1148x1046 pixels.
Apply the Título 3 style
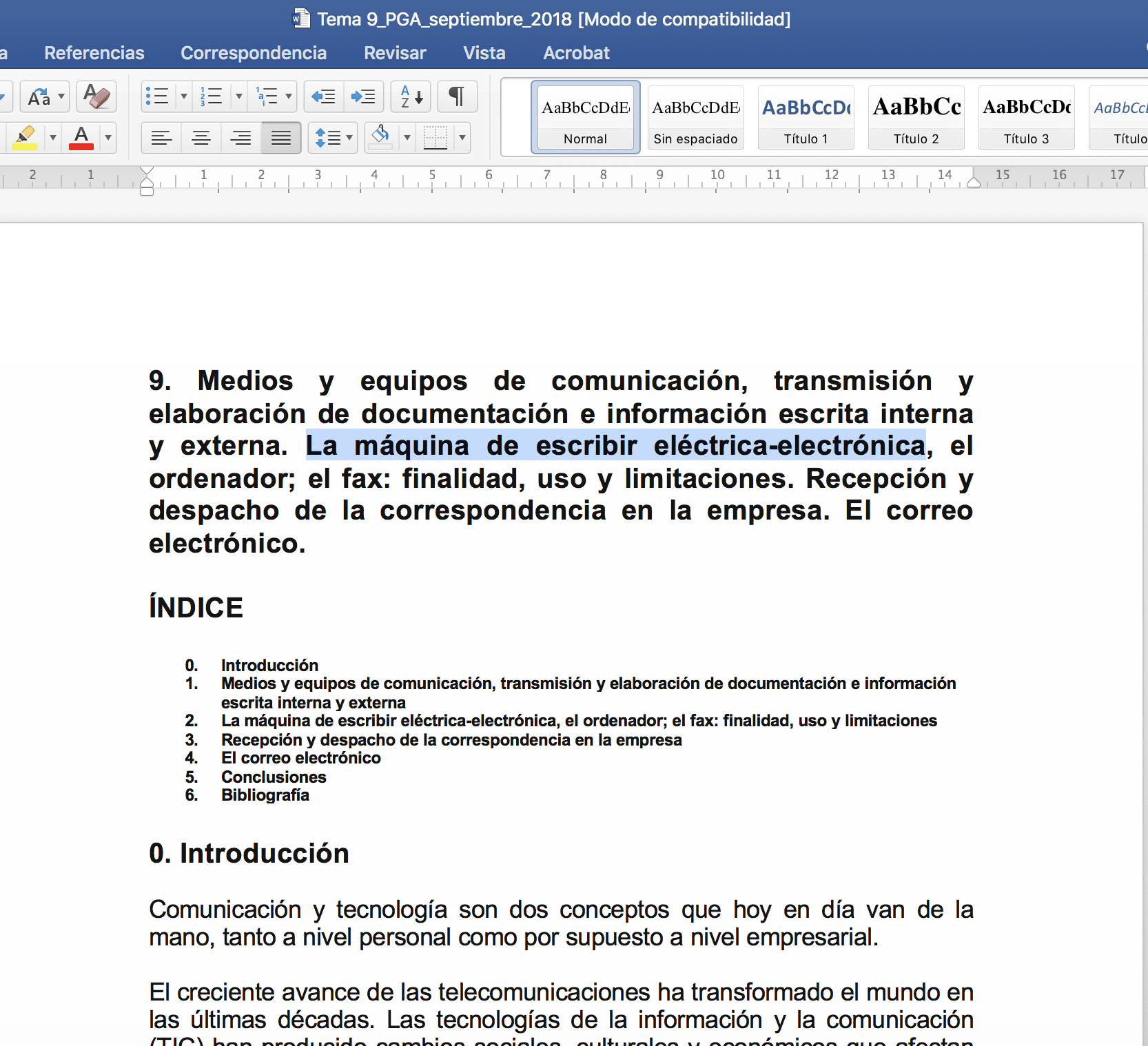[1027, 117]
